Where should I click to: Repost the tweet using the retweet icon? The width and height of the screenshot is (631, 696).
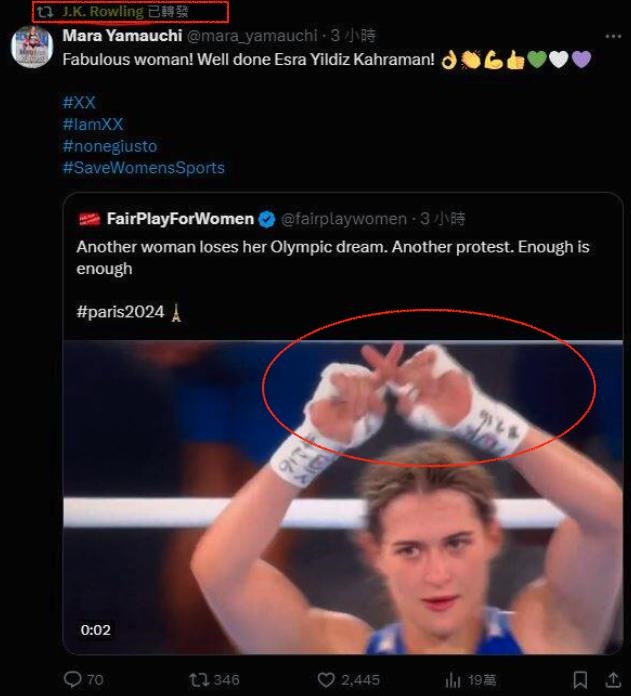(x=199, y=679)
